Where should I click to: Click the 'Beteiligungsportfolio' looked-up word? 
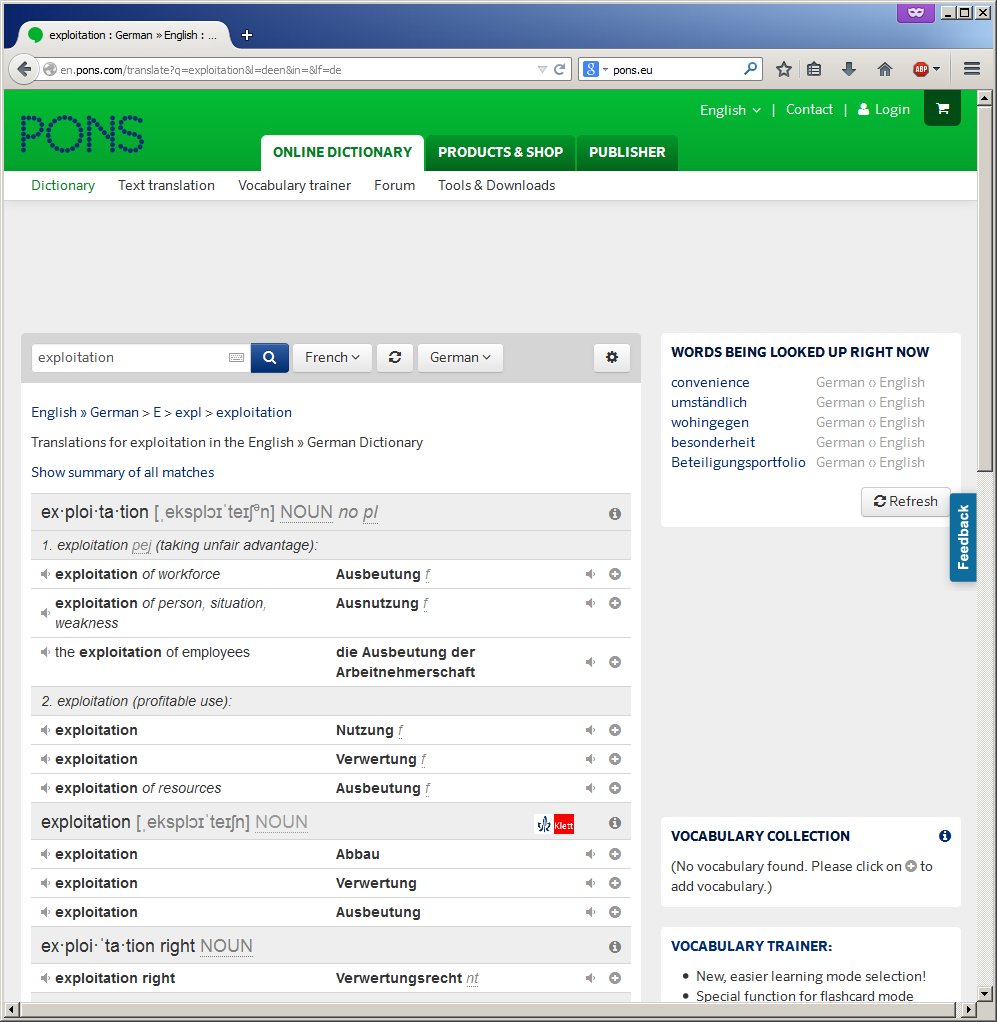(738, 463)
